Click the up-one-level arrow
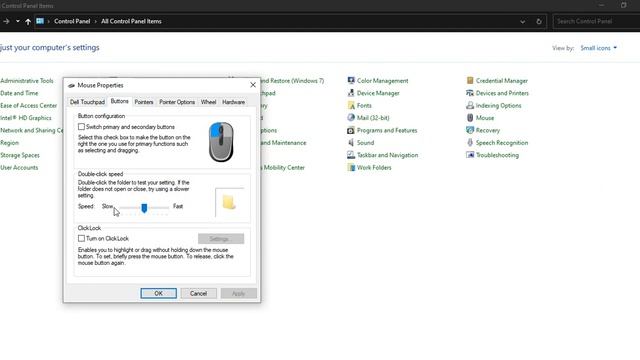The image size is (640, 360). pyautogui.click(x=28, y=21)
